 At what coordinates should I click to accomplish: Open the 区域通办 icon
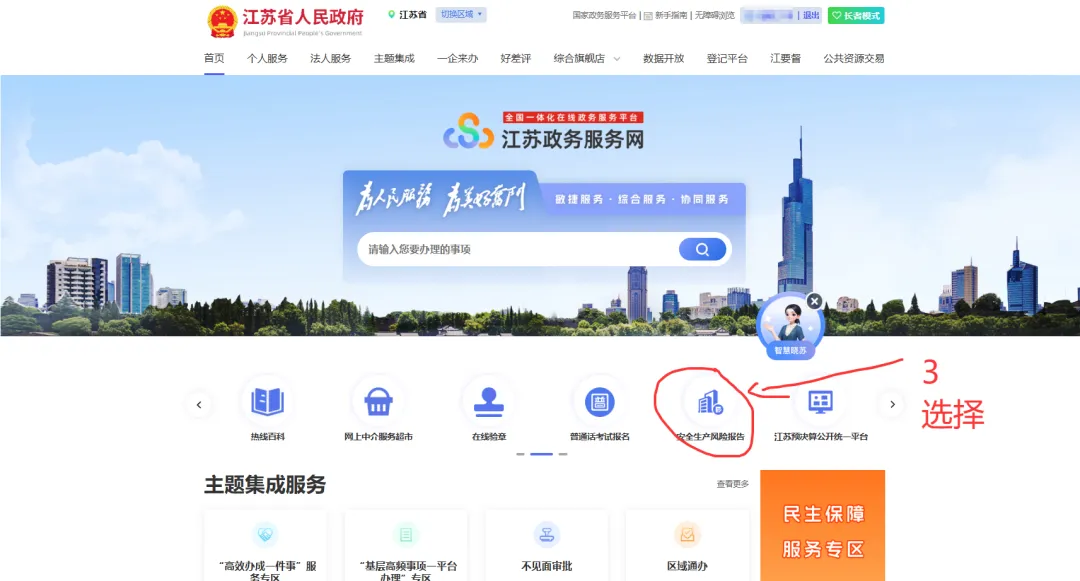click(x=687, y=534)
